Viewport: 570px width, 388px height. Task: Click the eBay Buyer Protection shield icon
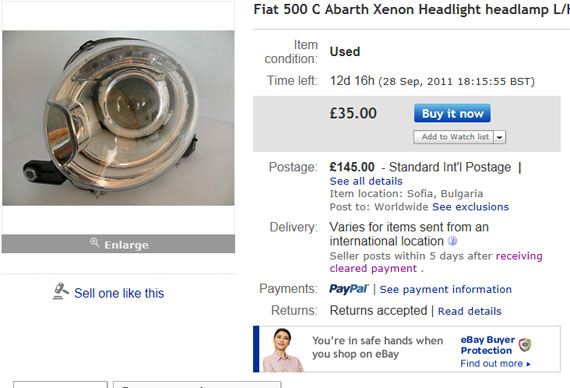525,345
